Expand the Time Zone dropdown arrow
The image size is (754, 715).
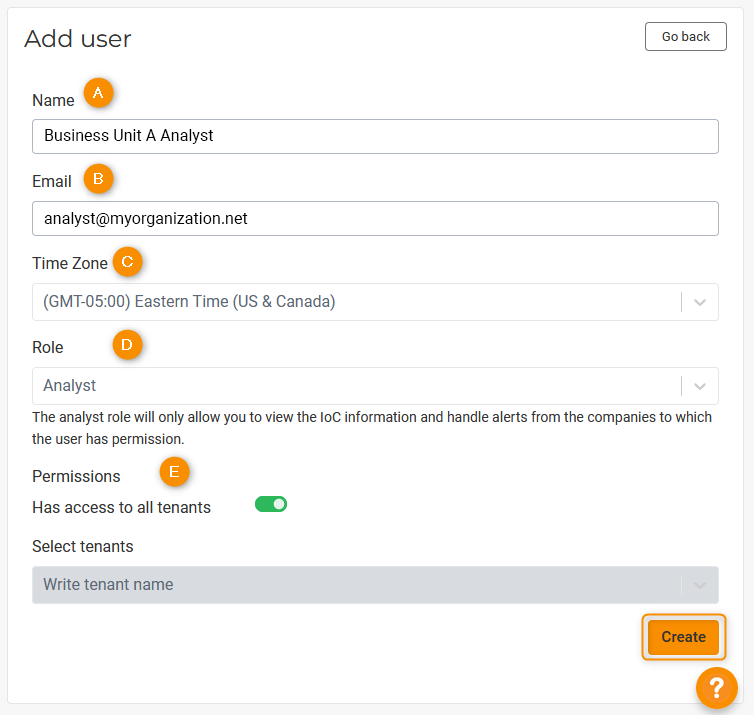click(x=700, y=302)
